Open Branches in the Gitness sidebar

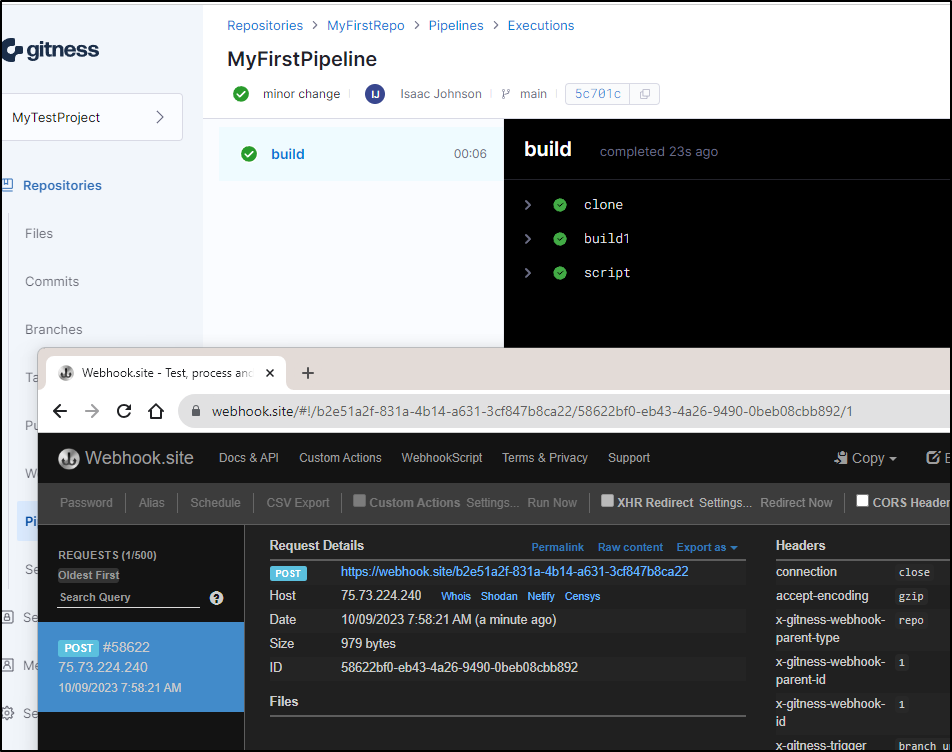click(53, 330)
